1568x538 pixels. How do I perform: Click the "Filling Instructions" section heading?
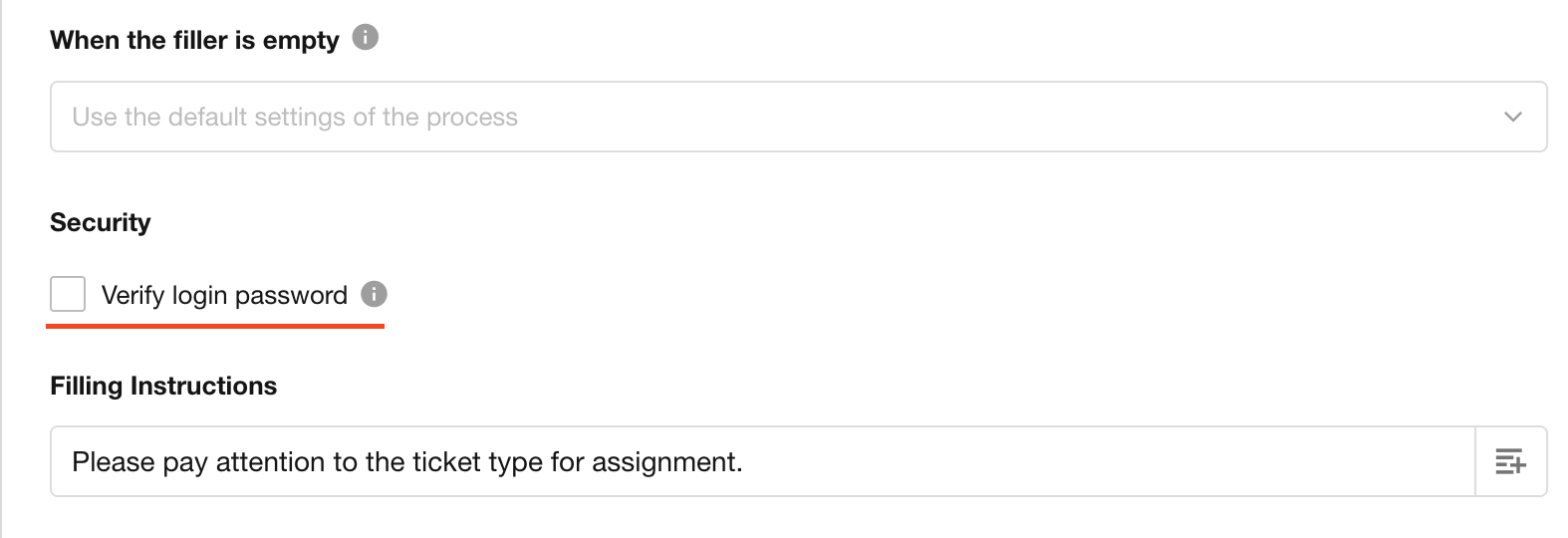[163, 386]
